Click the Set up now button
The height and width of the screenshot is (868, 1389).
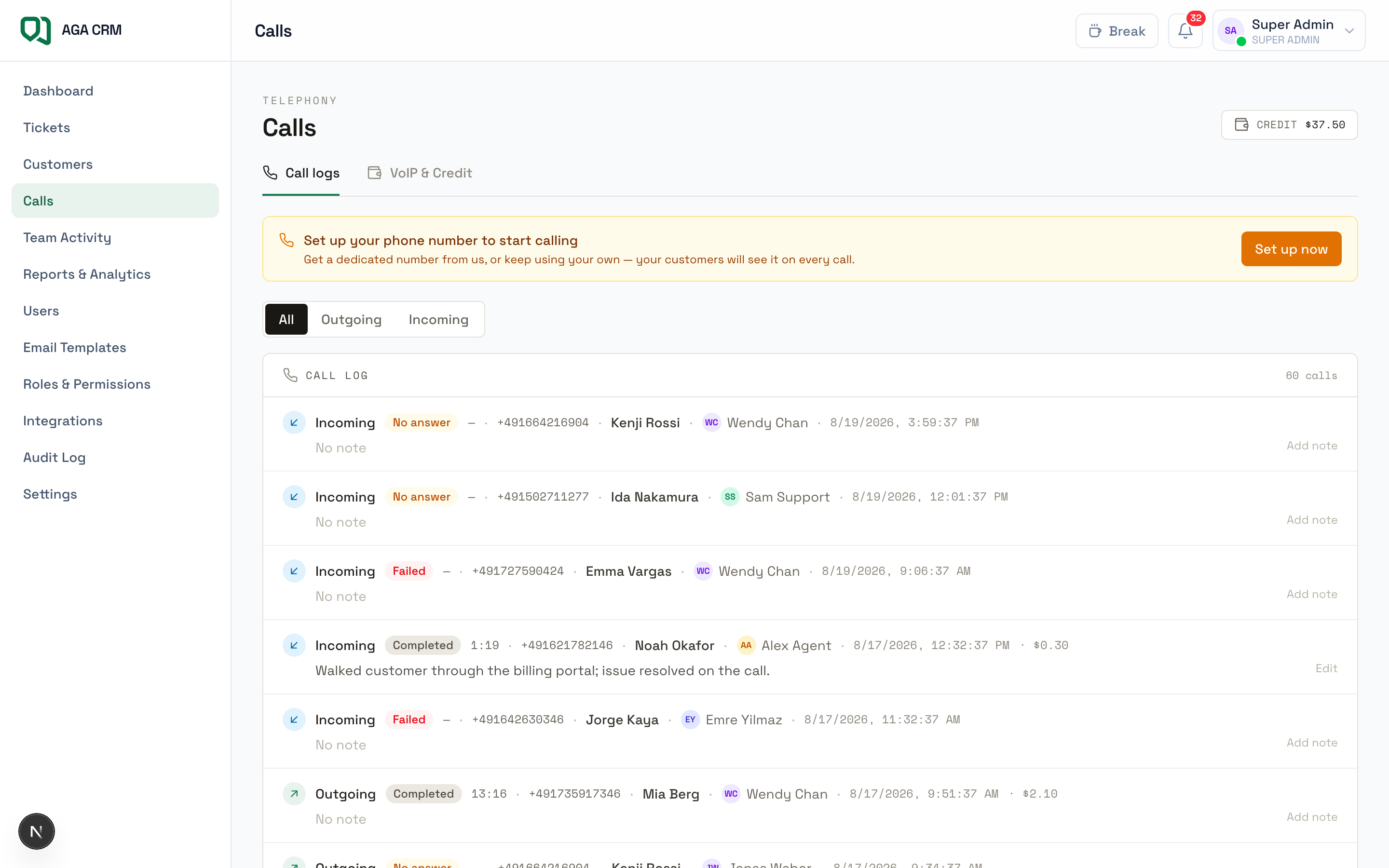[1291, 248]
